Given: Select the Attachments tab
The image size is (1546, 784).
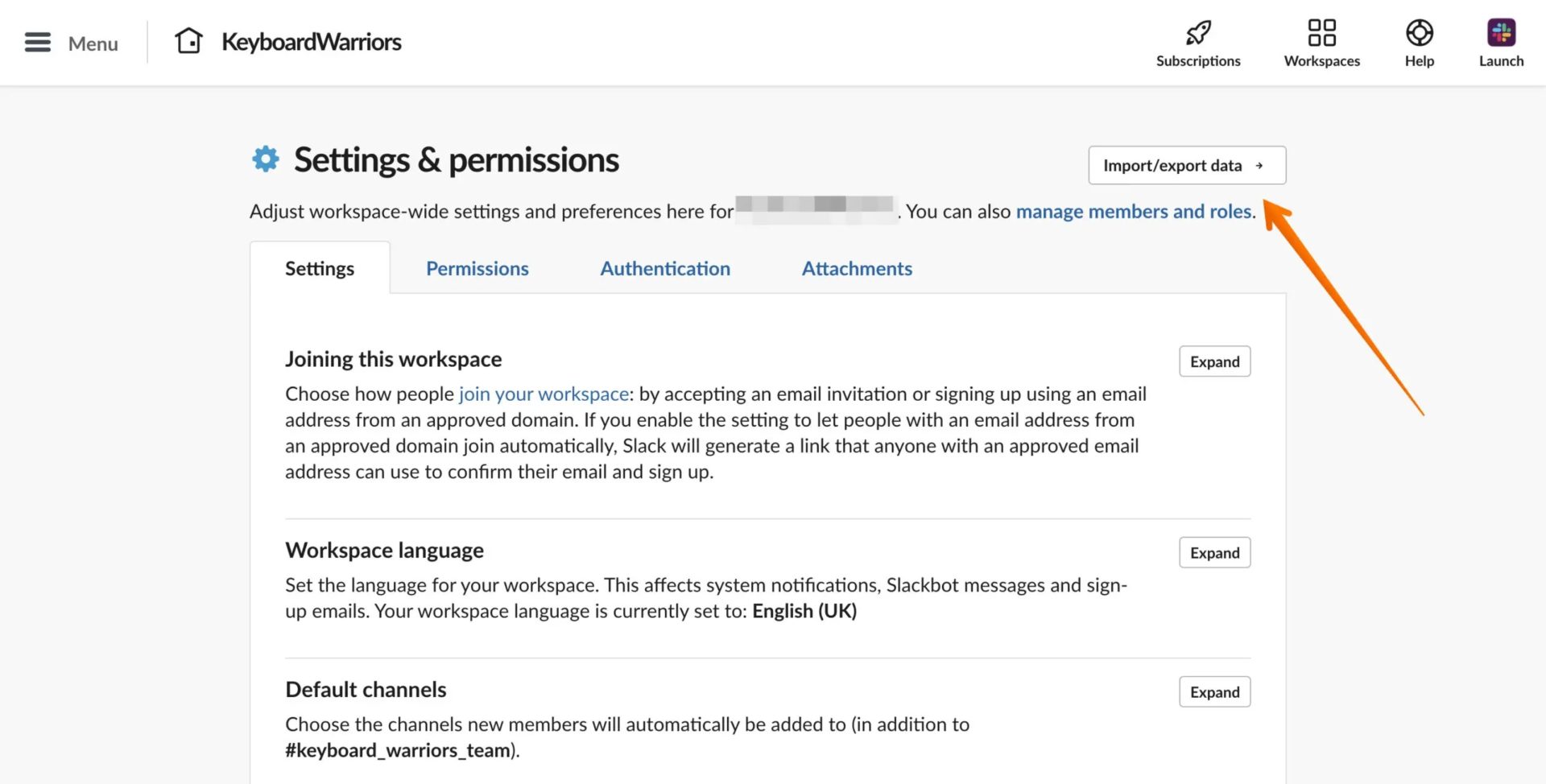Looking at the screenshot, I should (x=857, y=268).
